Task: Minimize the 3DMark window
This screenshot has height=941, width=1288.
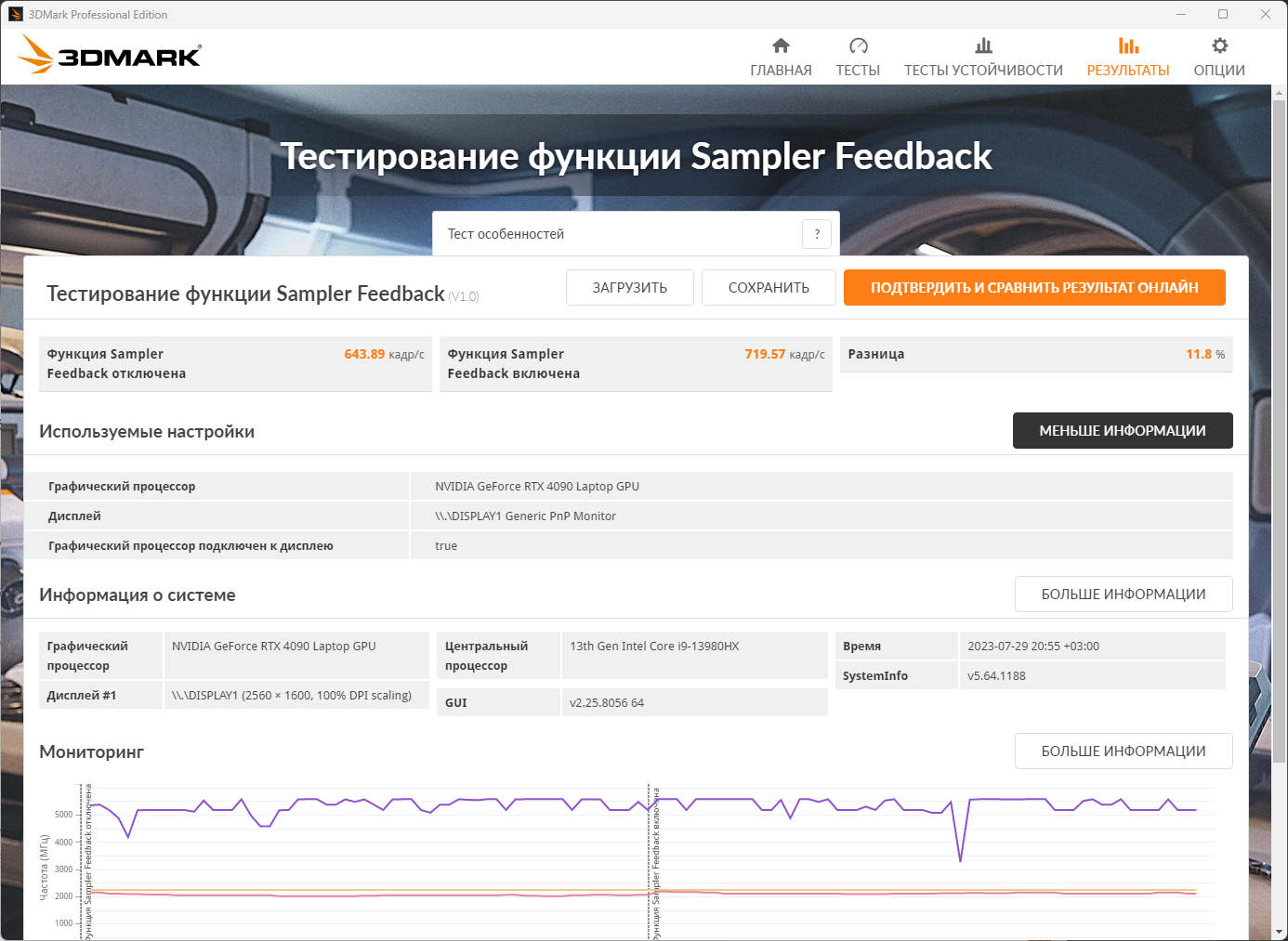Action: tap(1181, 14)
